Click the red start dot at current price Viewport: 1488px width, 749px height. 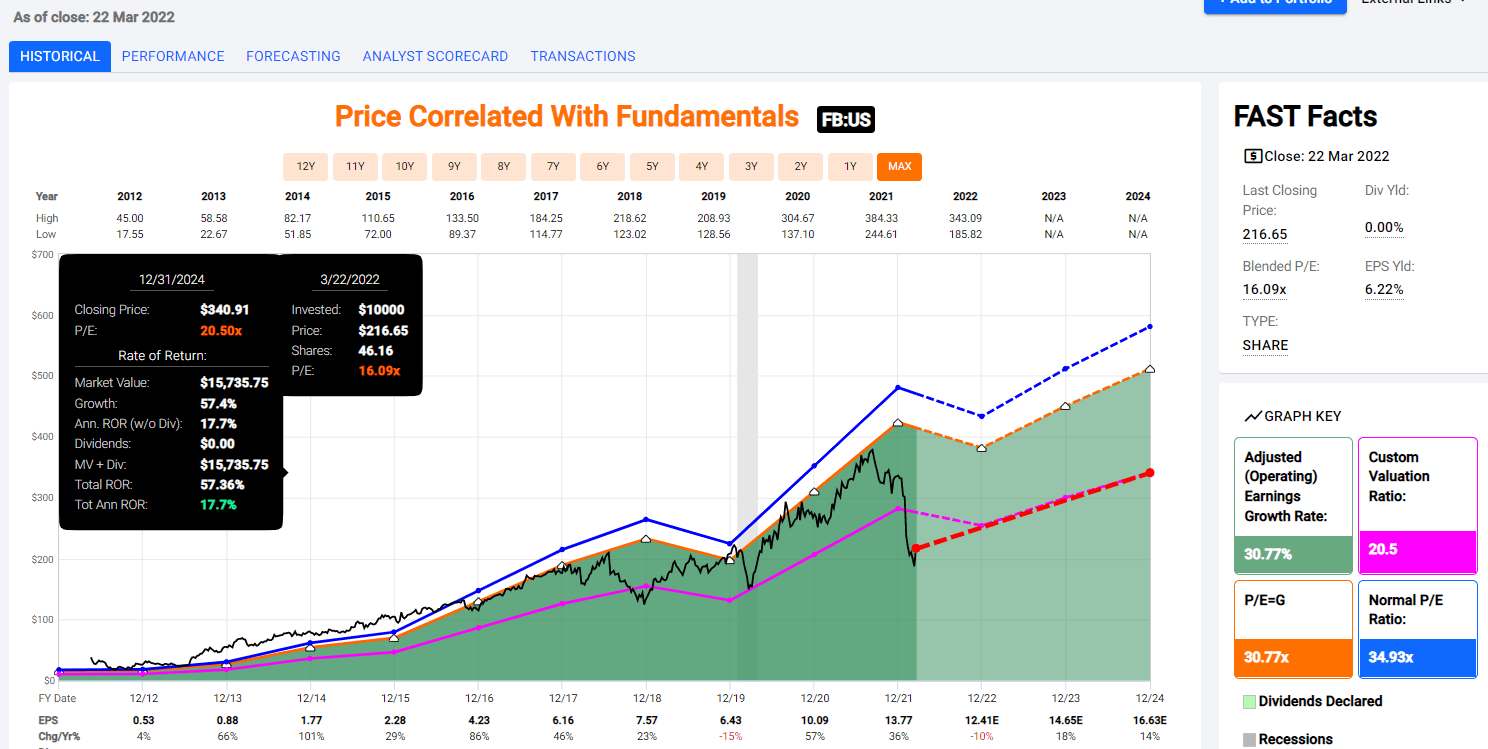pyautogui.click(x=916, y=548)
